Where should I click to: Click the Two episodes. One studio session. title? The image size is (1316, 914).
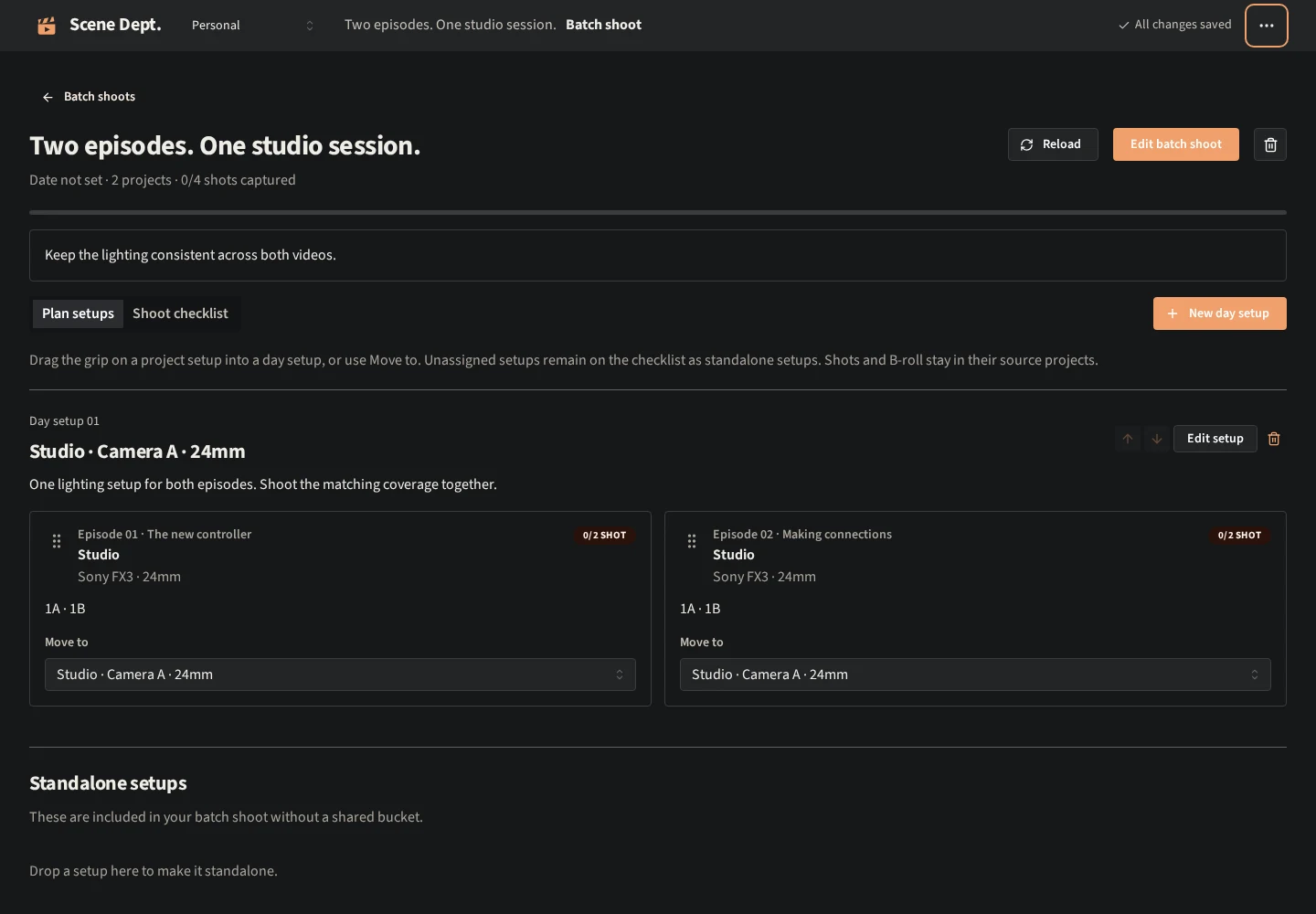pos(225,145)
